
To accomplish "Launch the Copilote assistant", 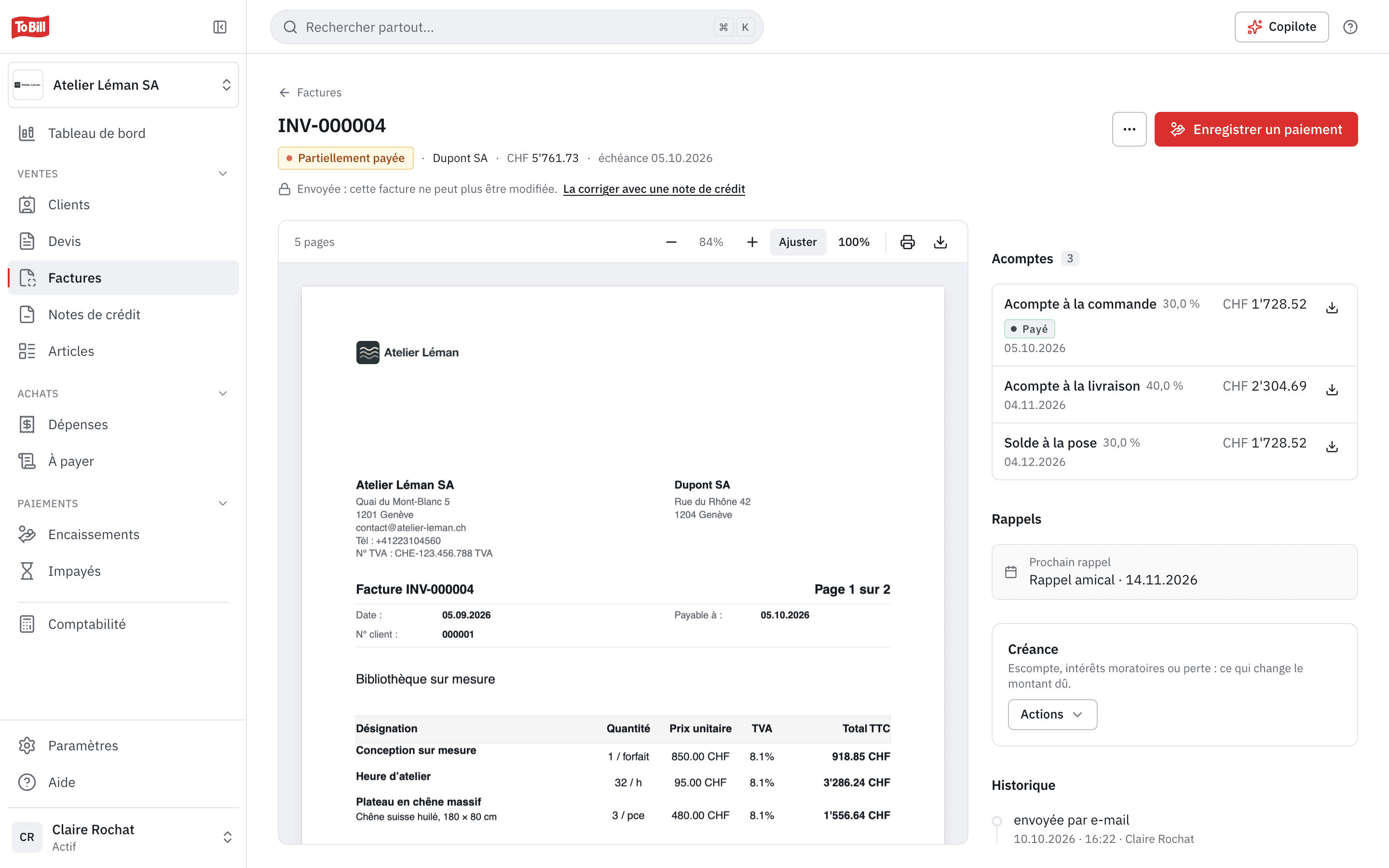I will point(1281,27).
